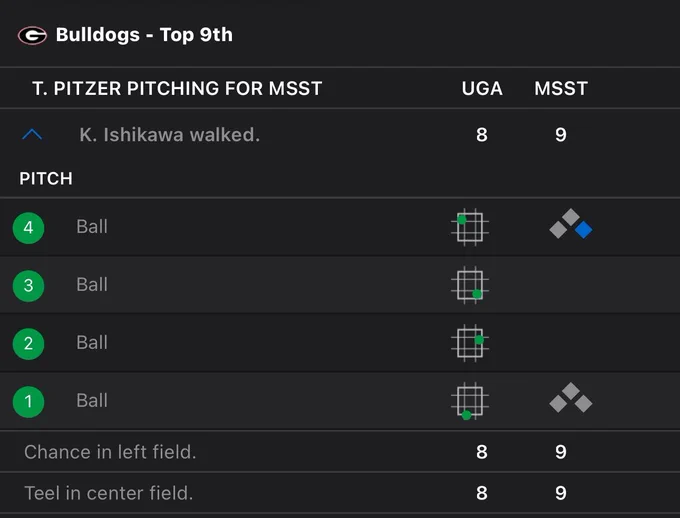Screen dimensions: 680x518
Task: Click base diamond showing runner on first
Action: click(x=571, y=224)
